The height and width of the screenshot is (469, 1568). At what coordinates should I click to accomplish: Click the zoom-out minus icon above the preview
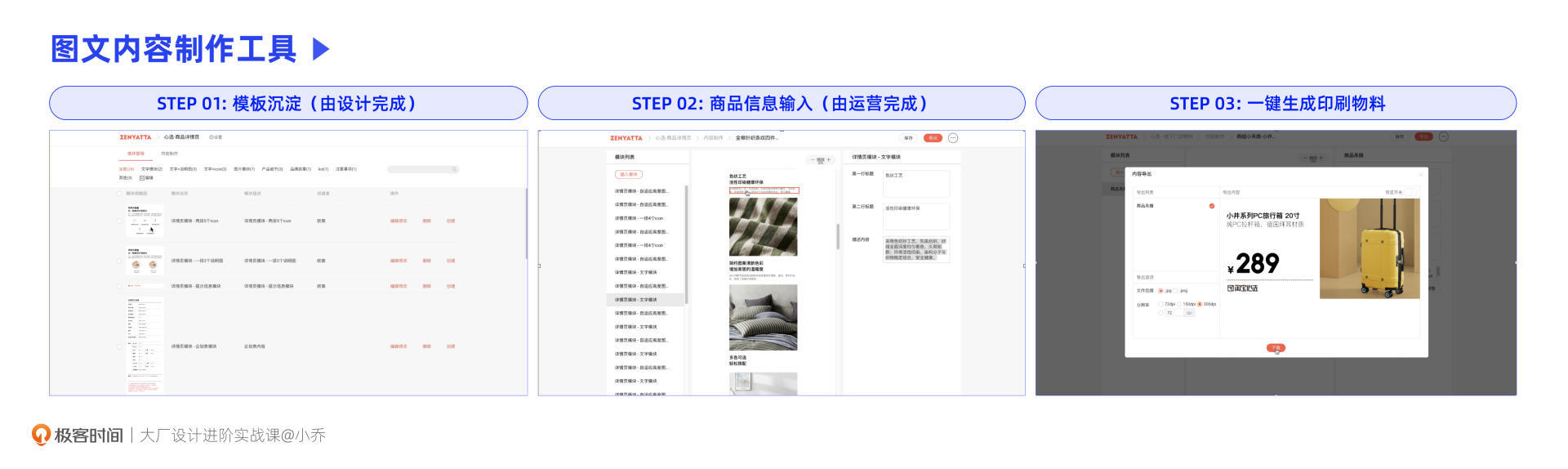(x=812, y=160)
